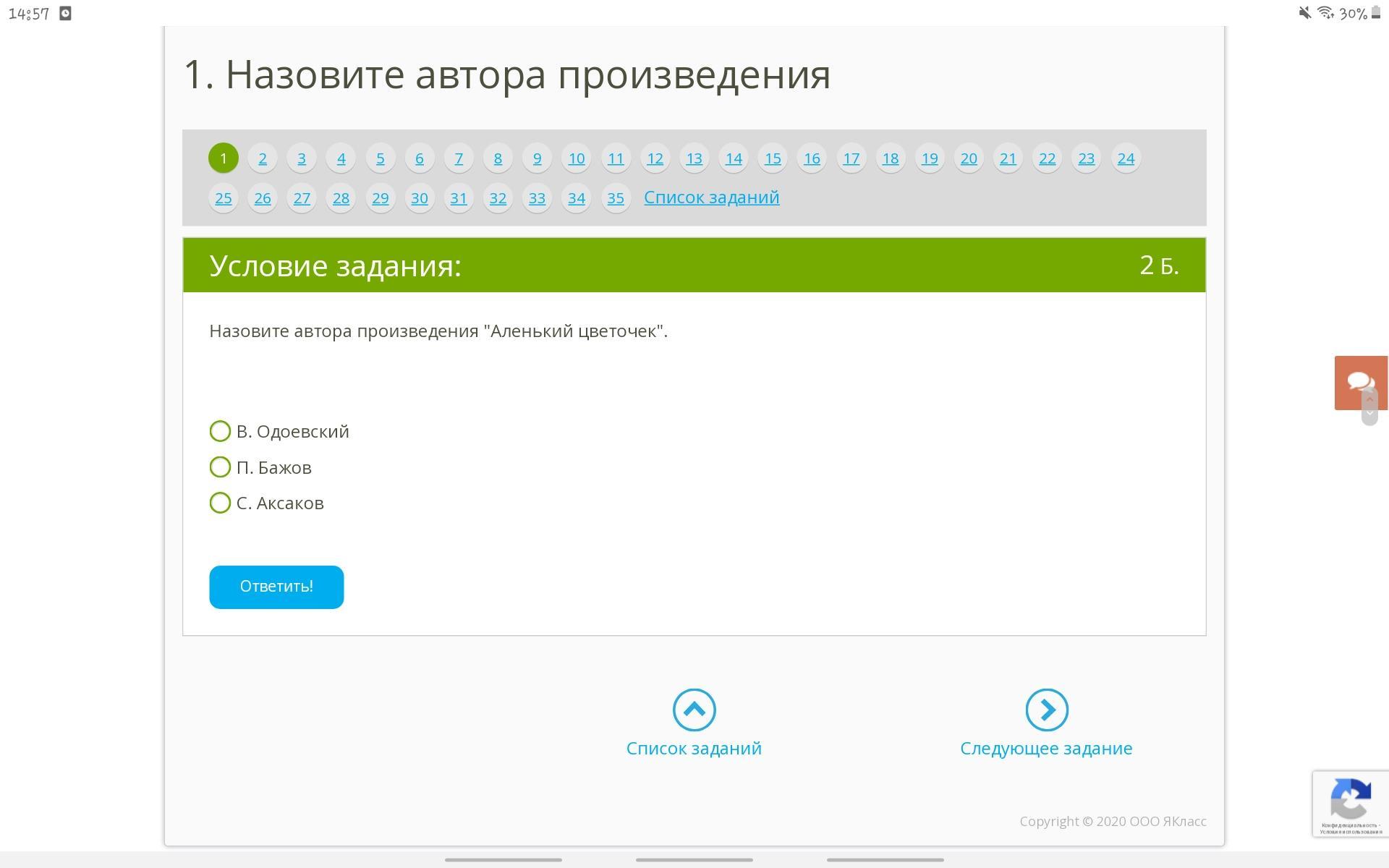Click the up-arrow circle above Список заданий
The image size is (1389, 868).
click(x=694, y=710)
